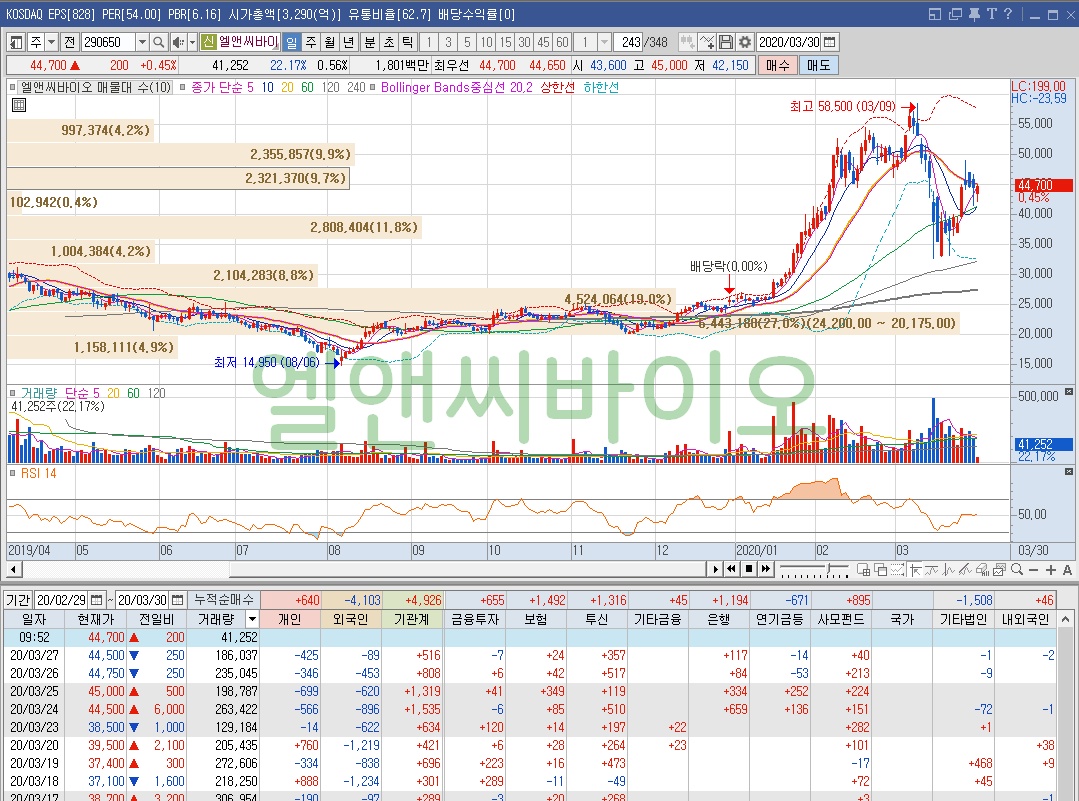Stop the chart replay

point(749,569)
